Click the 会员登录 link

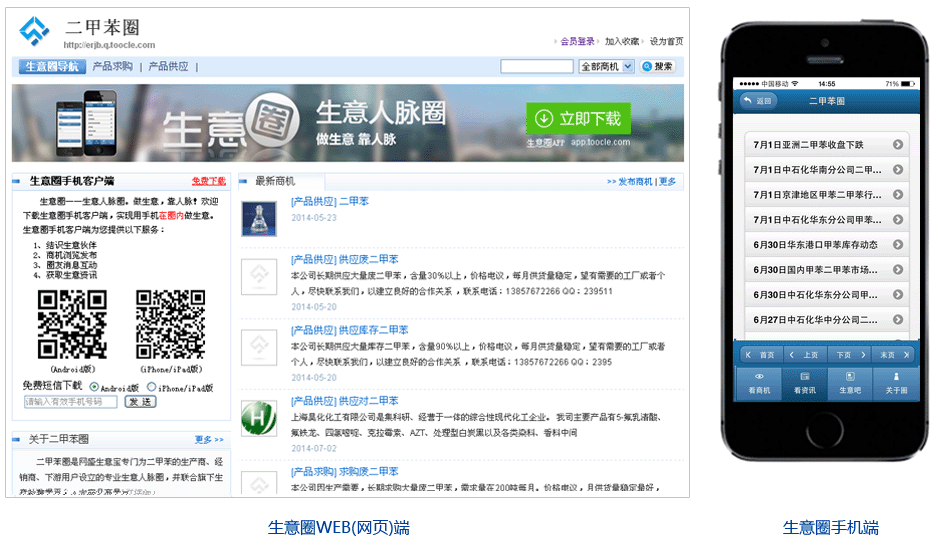click(x=577, y=41)
